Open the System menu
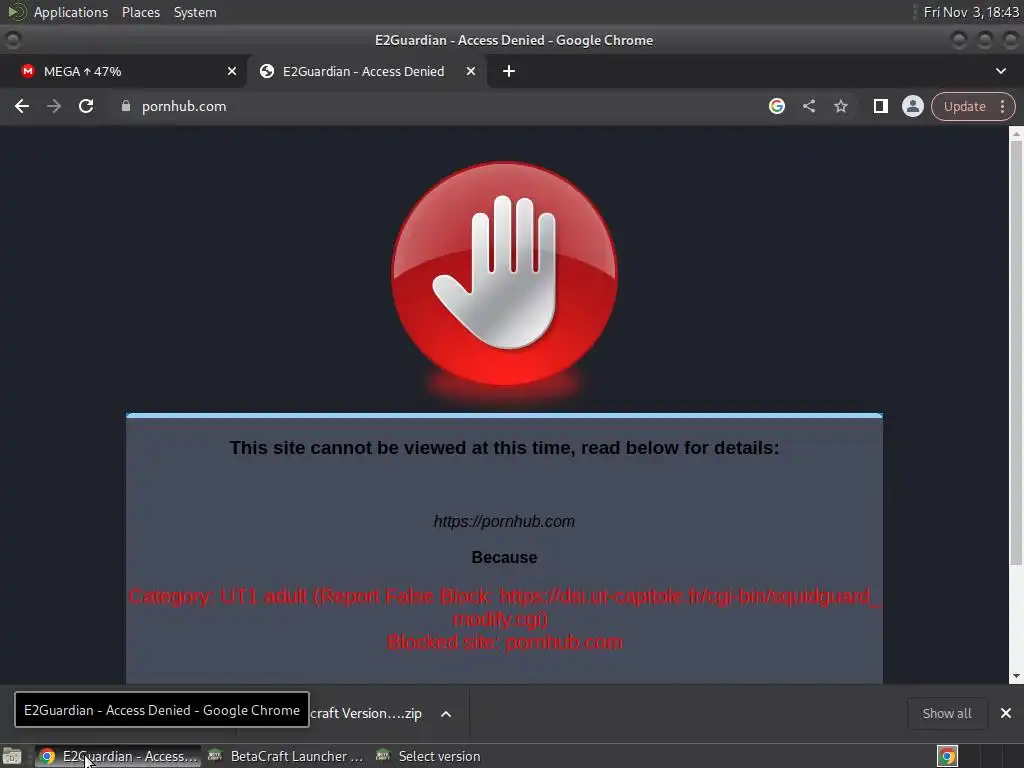This screenshot has width=1024, height=768. coord(195,12)
